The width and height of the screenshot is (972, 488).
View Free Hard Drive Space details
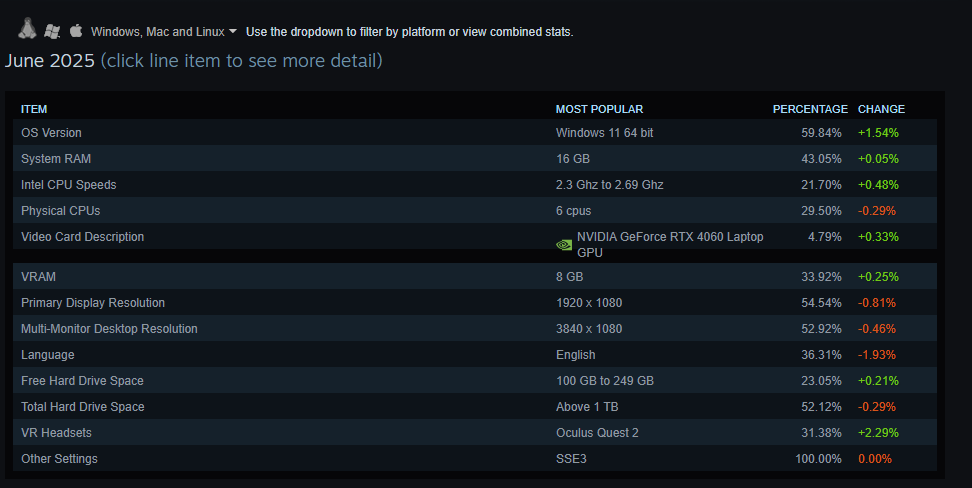click(475, 381)
